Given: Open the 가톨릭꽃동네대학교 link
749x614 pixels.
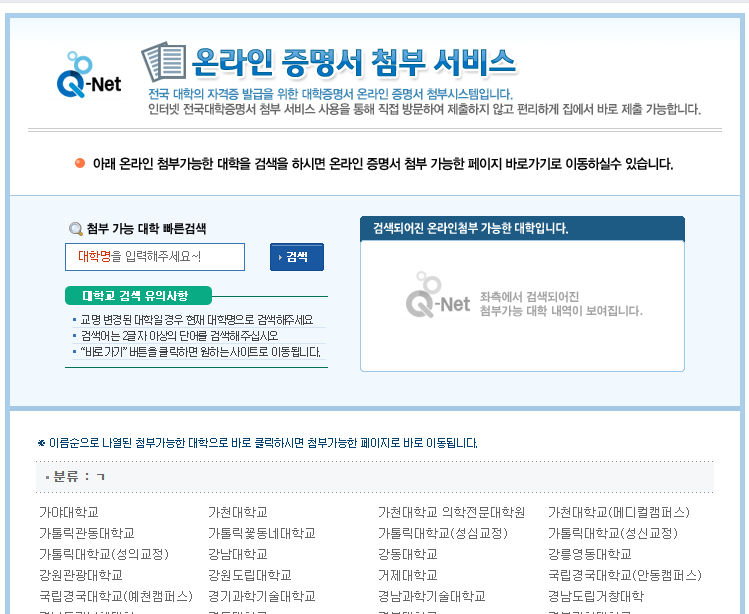Looking at the screenshot, I should (x=262, y=533).
